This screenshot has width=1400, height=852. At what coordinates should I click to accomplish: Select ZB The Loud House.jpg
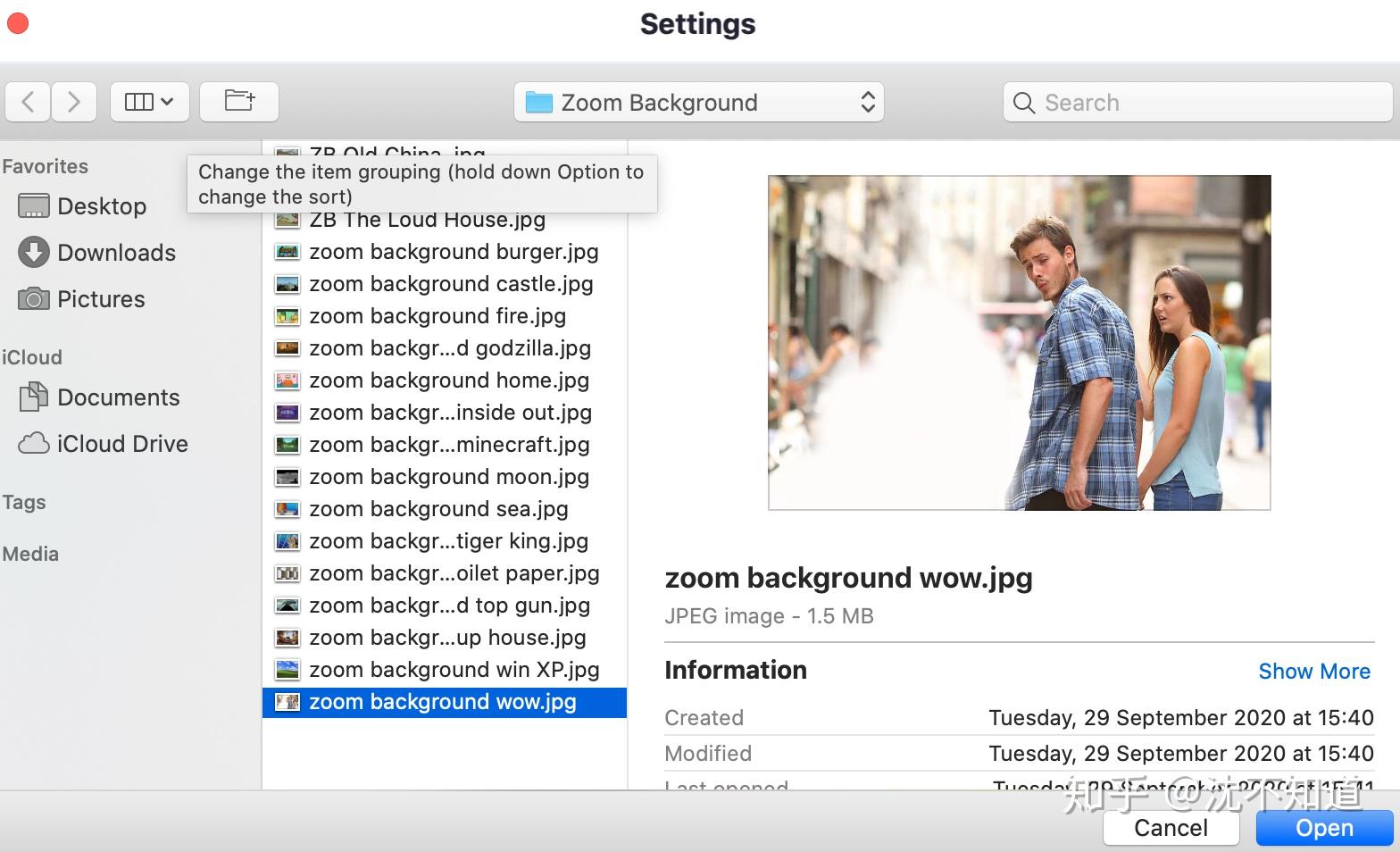pos(445,220)
